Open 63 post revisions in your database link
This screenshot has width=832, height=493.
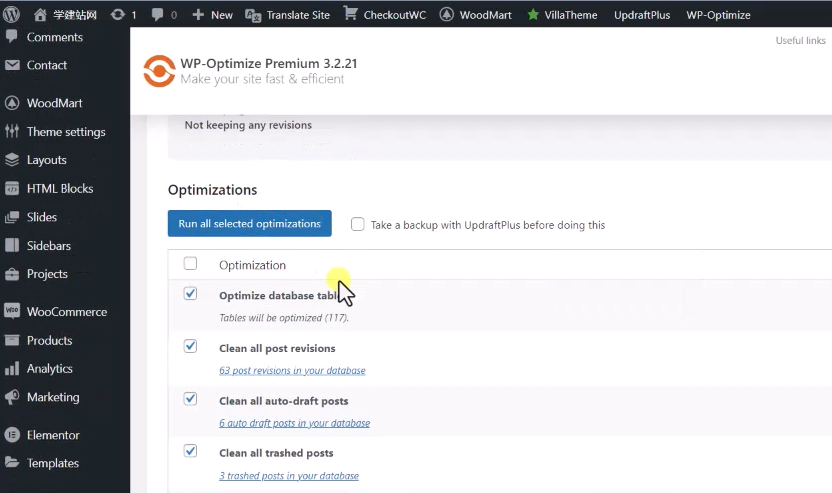[x=292, y=370]
